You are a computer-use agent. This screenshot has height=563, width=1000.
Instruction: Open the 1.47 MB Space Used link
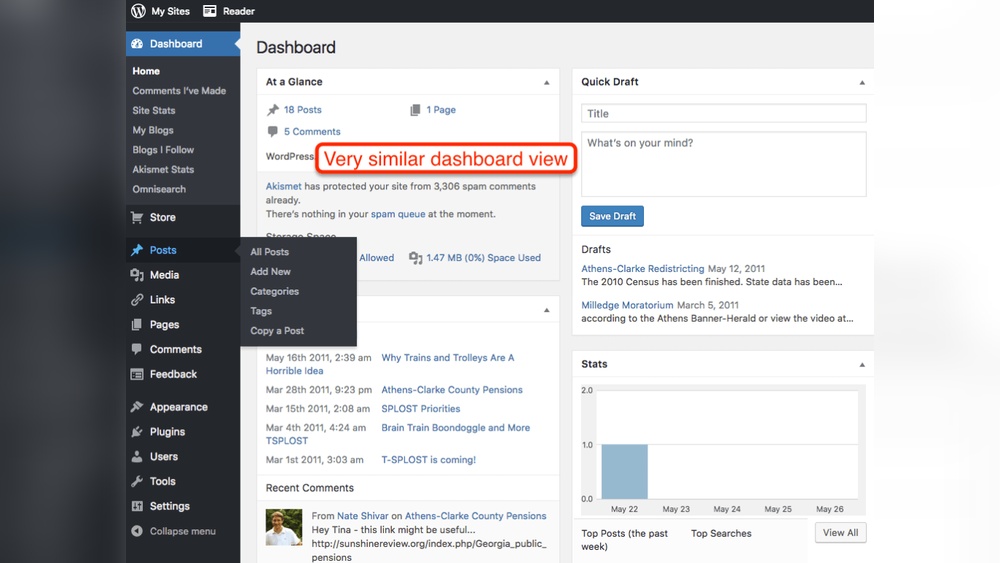483,258
